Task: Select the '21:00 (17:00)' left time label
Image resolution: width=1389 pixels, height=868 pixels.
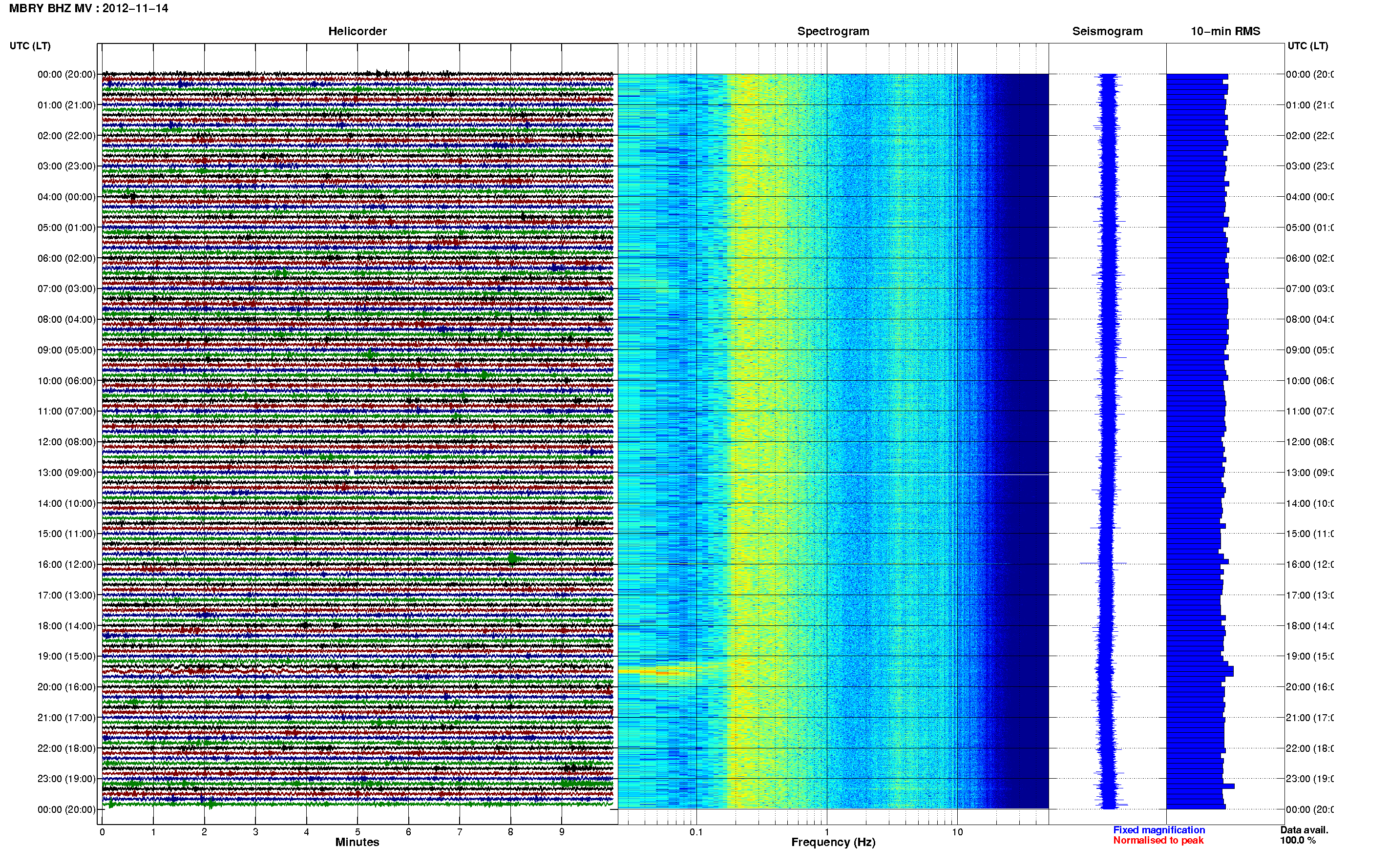Action: (x=66, y=718)
